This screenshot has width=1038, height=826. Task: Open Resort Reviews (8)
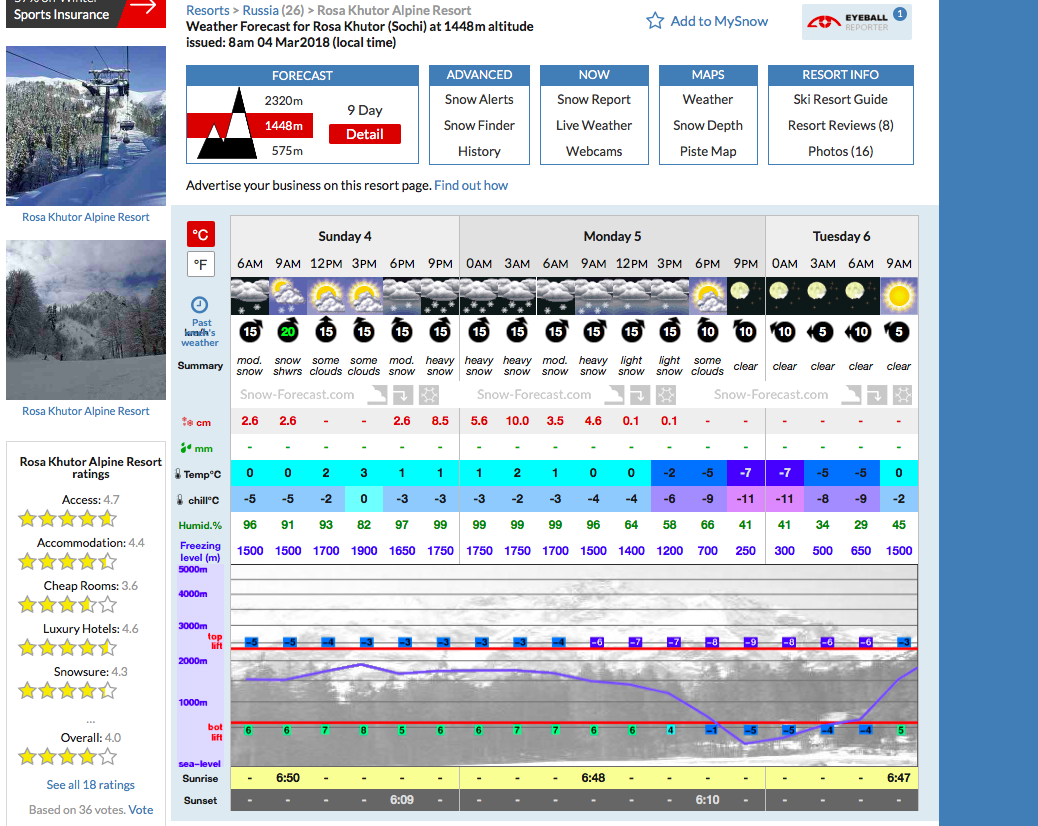(x=841, y=125)
